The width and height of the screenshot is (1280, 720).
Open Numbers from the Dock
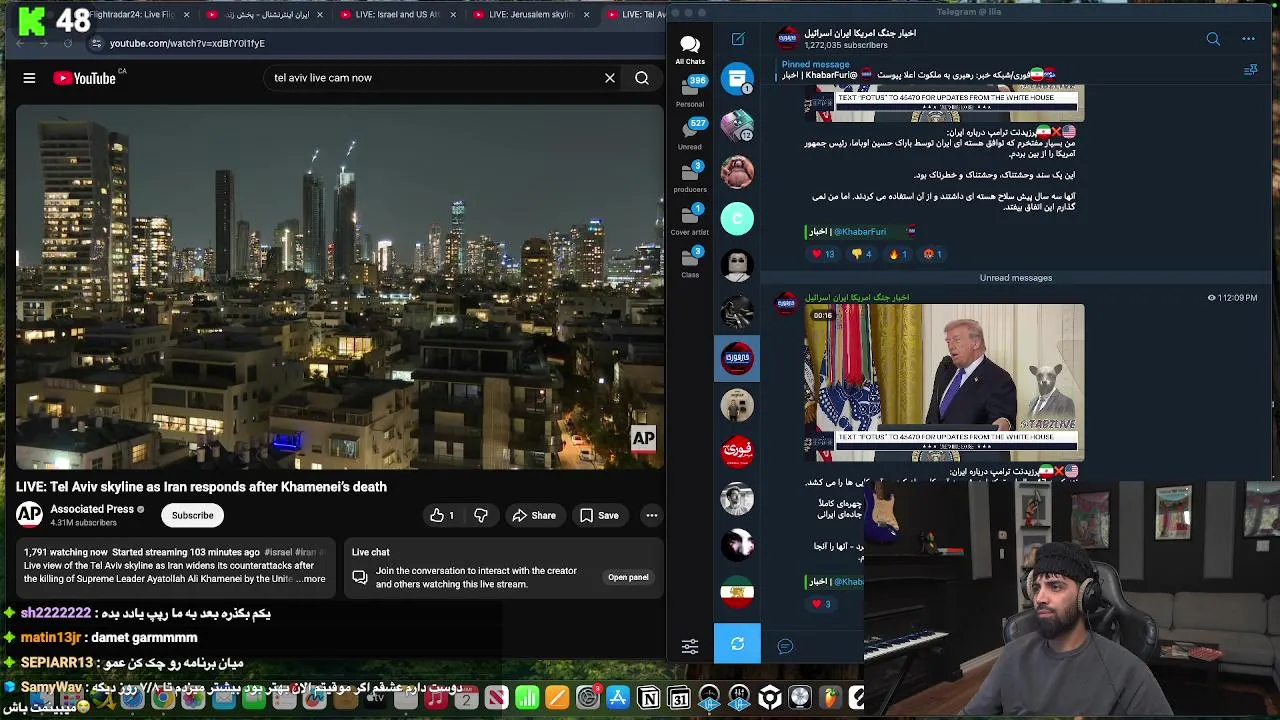tap(527, 698)
